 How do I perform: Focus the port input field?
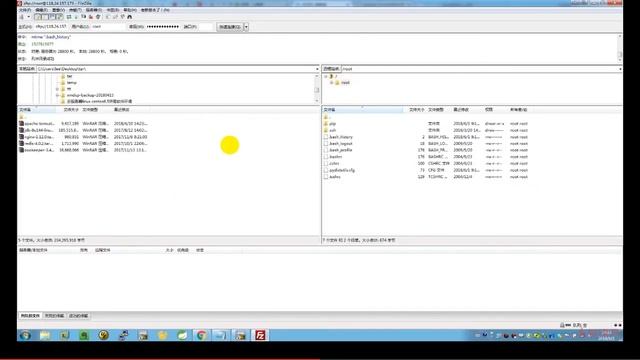(206, 27)
